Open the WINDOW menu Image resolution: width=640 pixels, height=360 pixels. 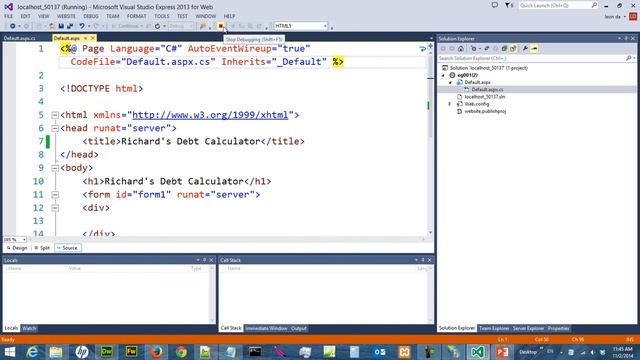(205, 16)
